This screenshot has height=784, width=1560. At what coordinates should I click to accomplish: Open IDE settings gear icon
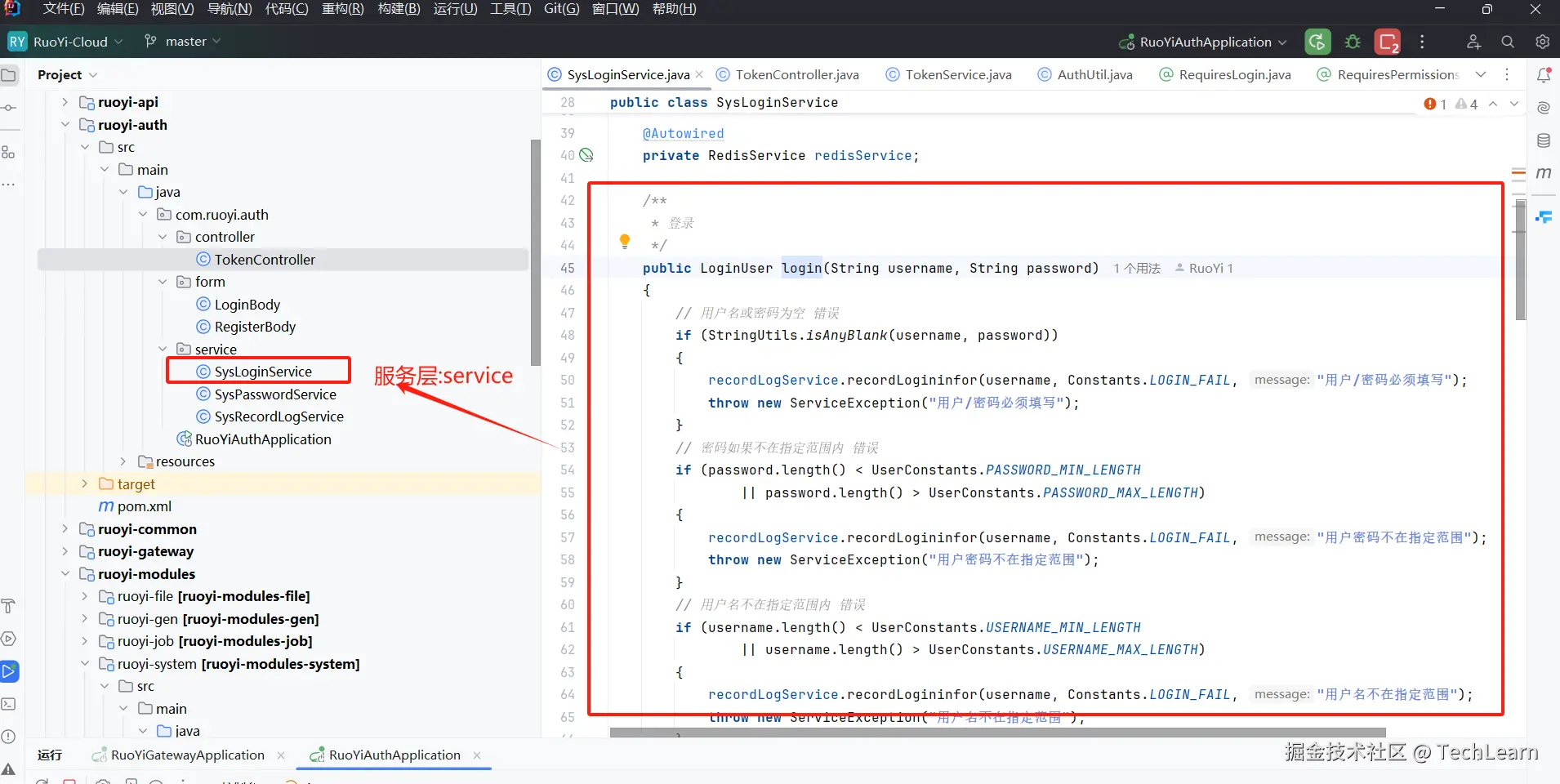tap(1542, 42)
